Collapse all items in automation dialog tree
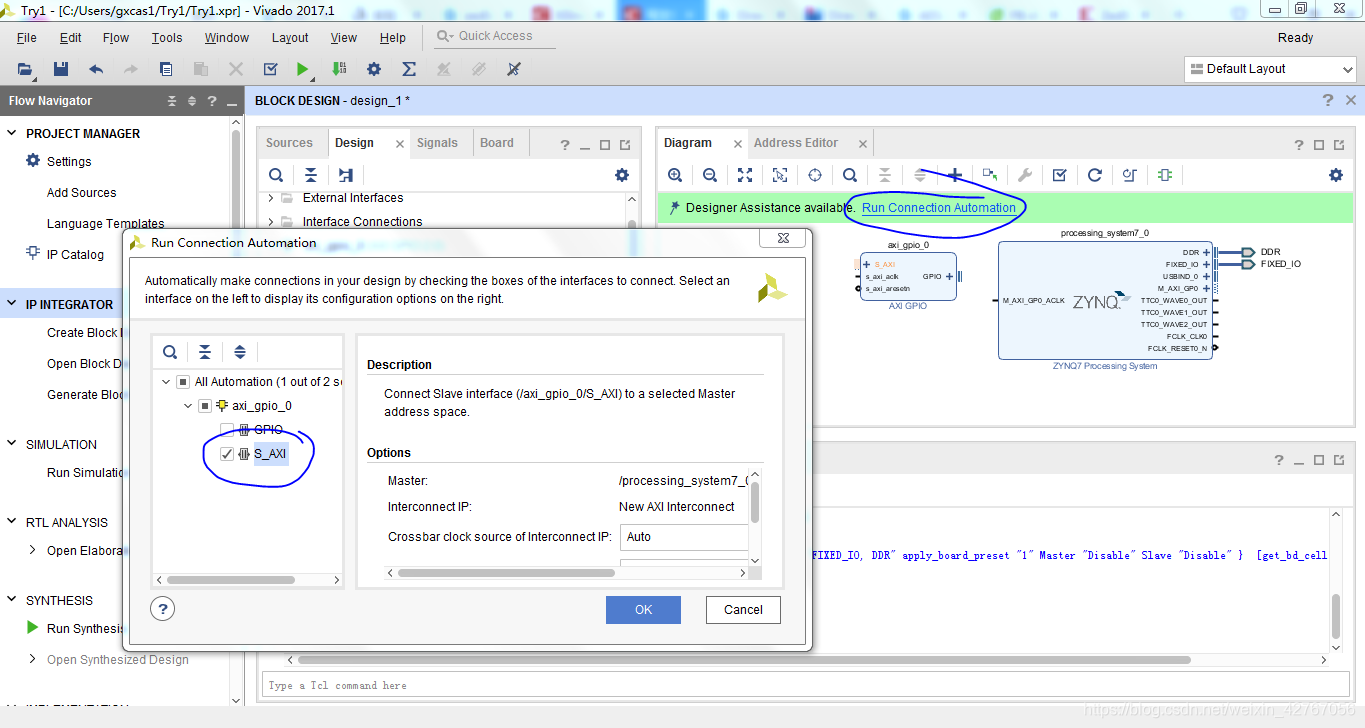This screenshot has width=1365, height=728. 205,352
